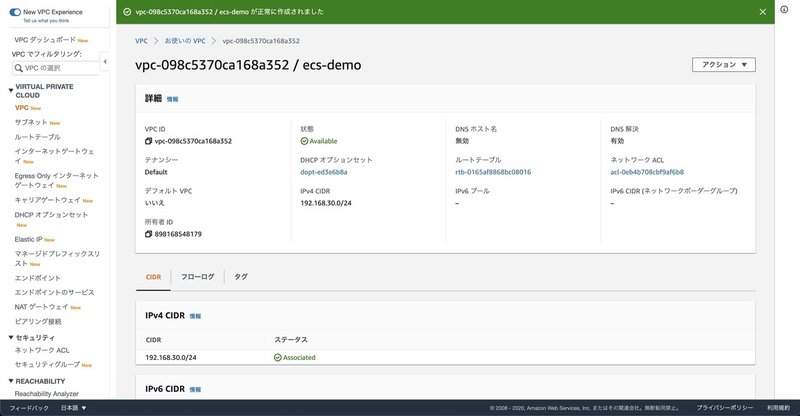
Task: Click the VPC breadcrumb link
Action: pyautogui.click(x=141, y=41)
